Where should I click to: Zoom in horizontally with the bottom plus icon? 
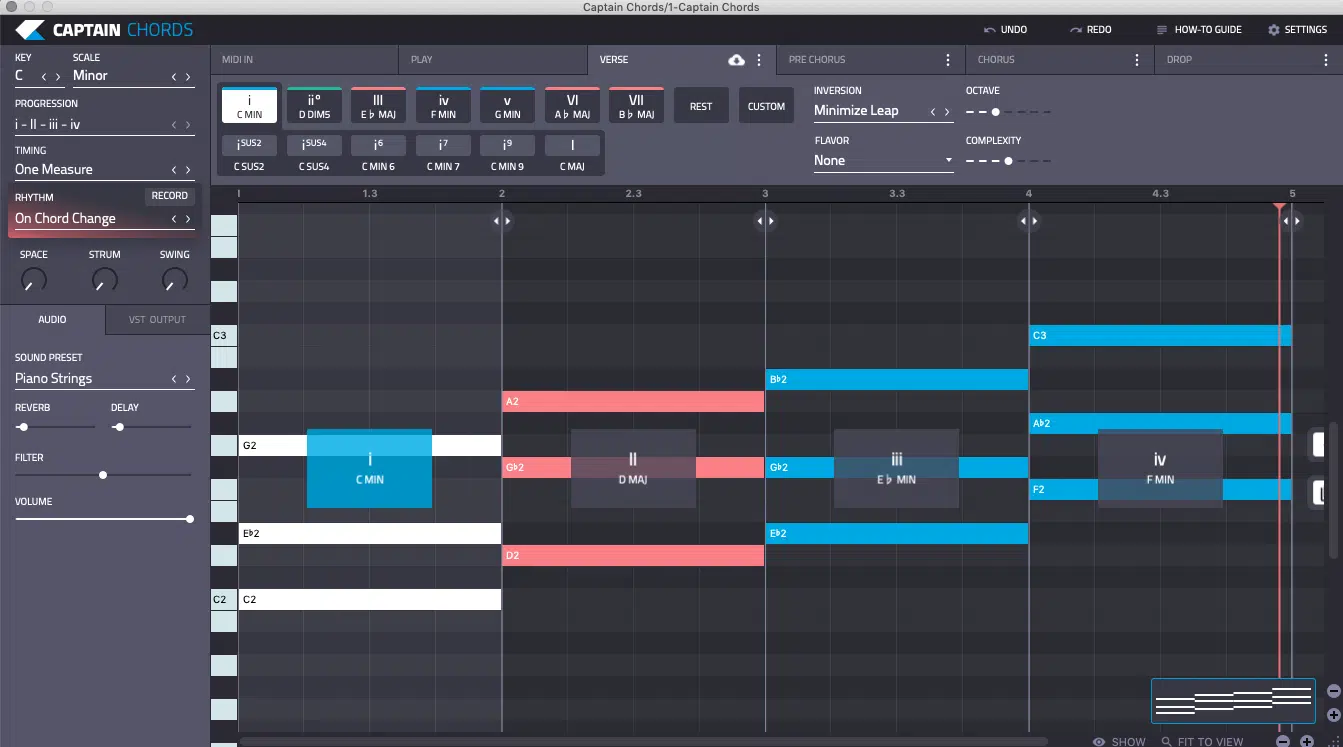tap(1307, 741)
